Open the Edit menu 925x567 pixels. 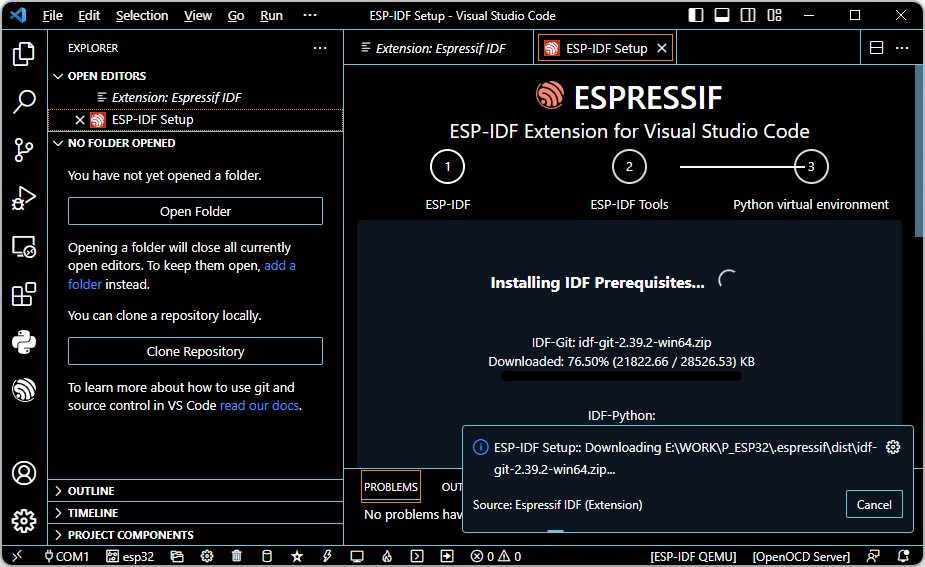click(x=89, y=15)
